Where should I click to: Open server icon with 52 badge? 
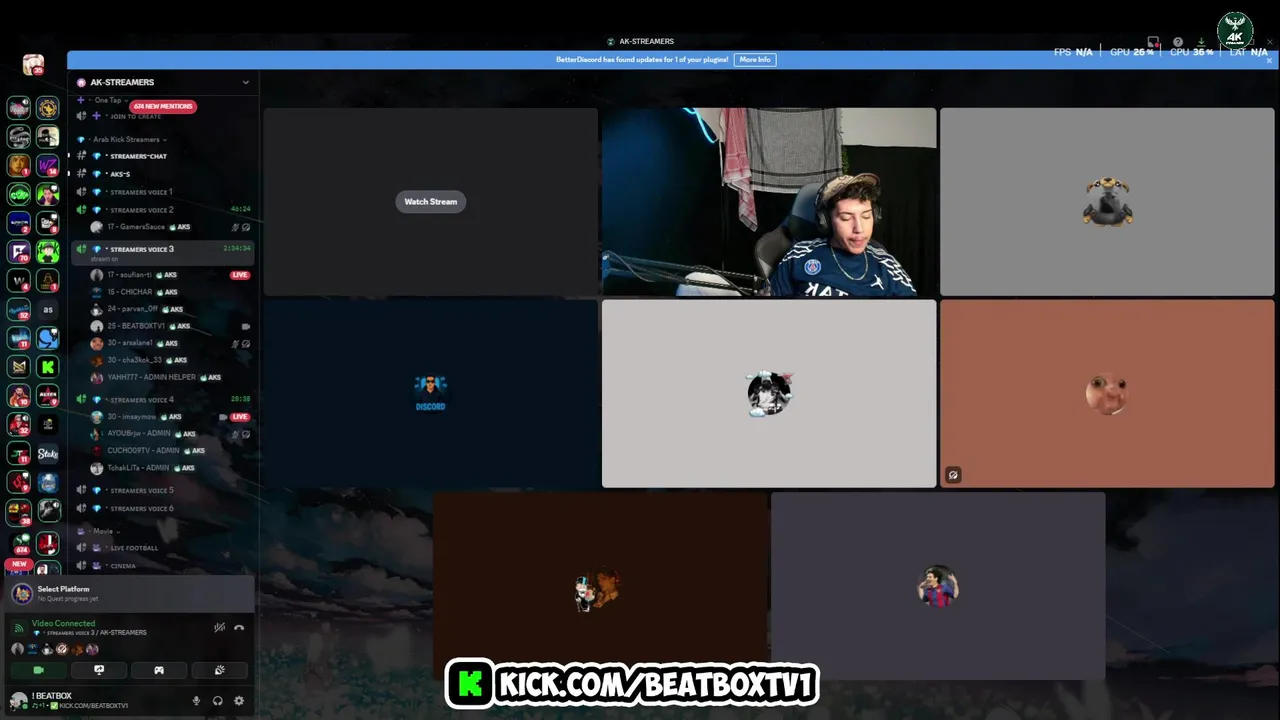pyautogui.click(x=19, y=310)
